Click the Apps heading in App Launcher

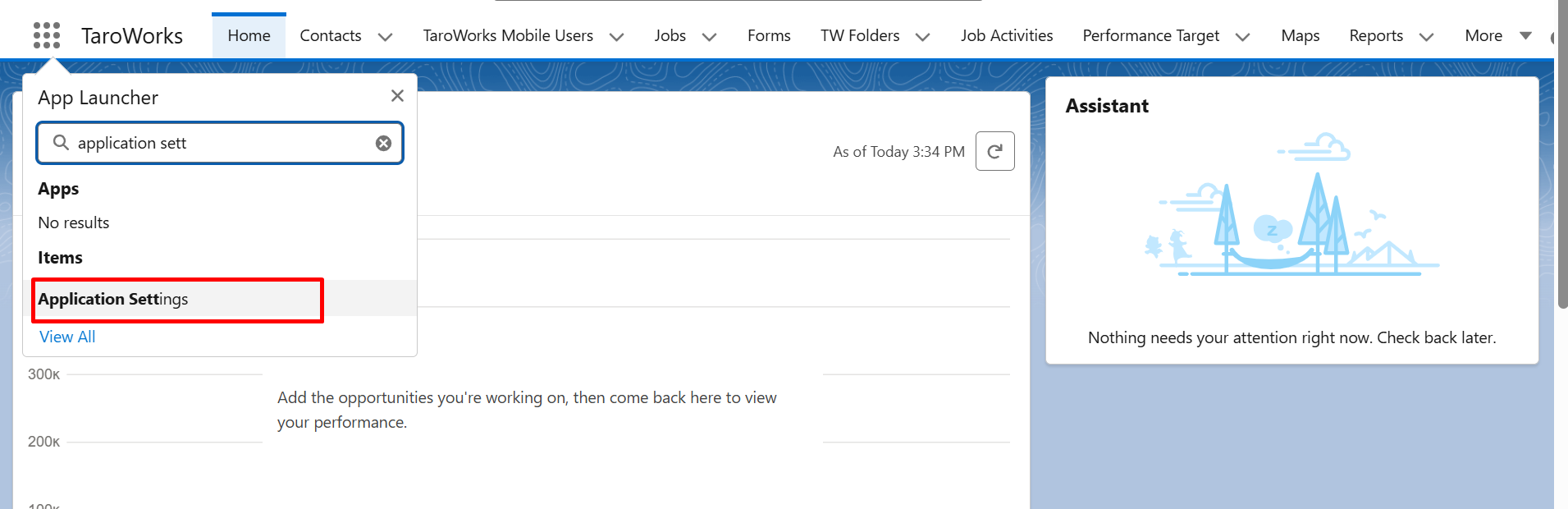(x=58, y=189)
